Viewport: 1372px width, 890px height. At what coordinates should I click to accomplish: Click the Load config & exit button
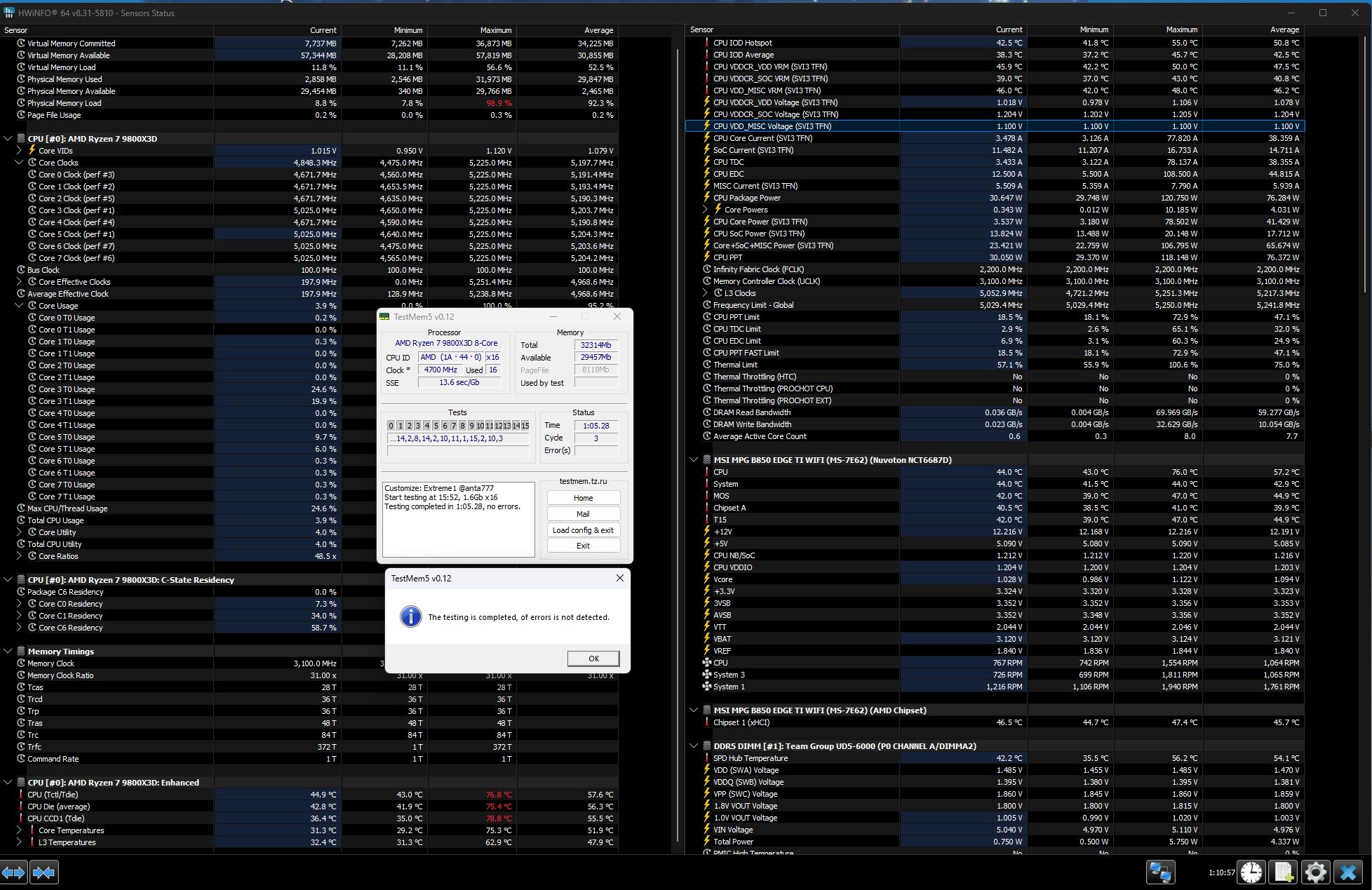(583, 530)
